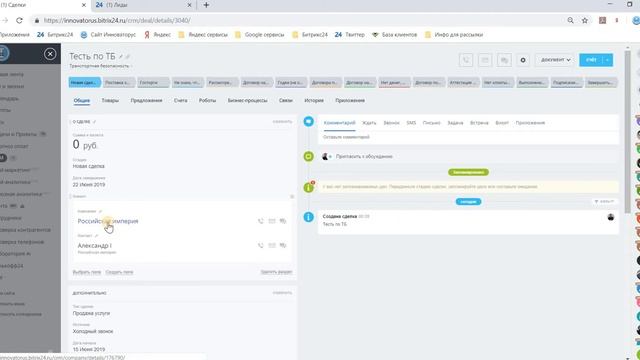Switch to the Товары tab
The height and width of the screenshot is (360, 640).
tap(110, 100)
